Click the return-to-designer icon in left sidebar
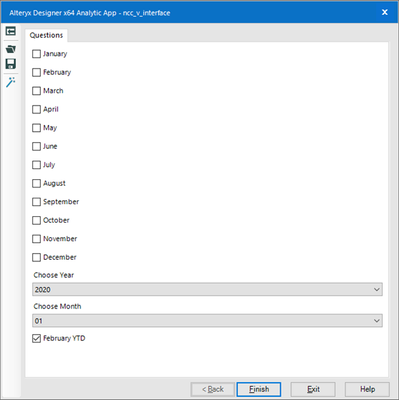This screenshot has width=399, height=400. click(x=11, y=31)
